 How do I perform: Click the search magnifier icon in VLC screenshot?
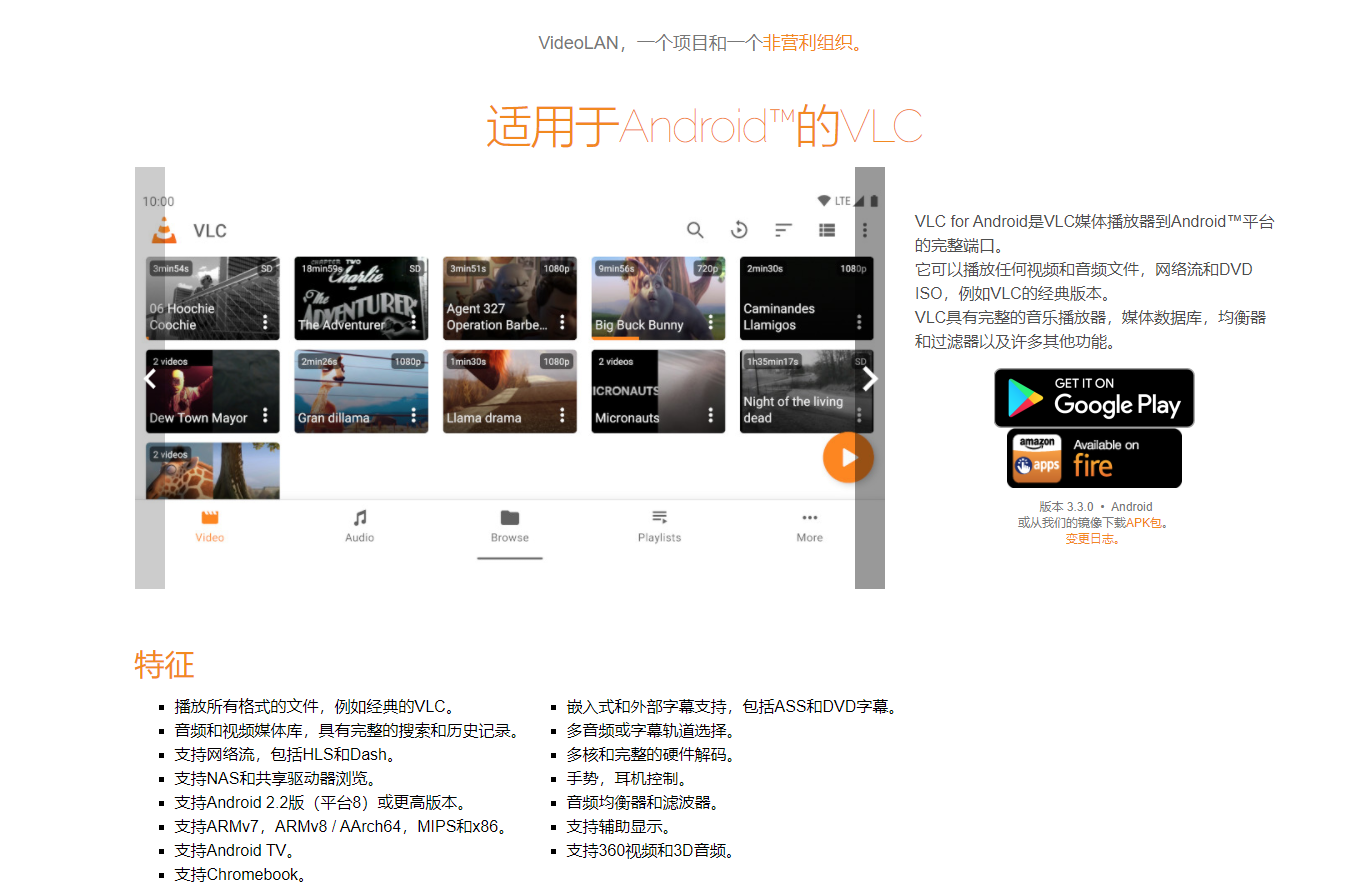click(x=695, y=230)
